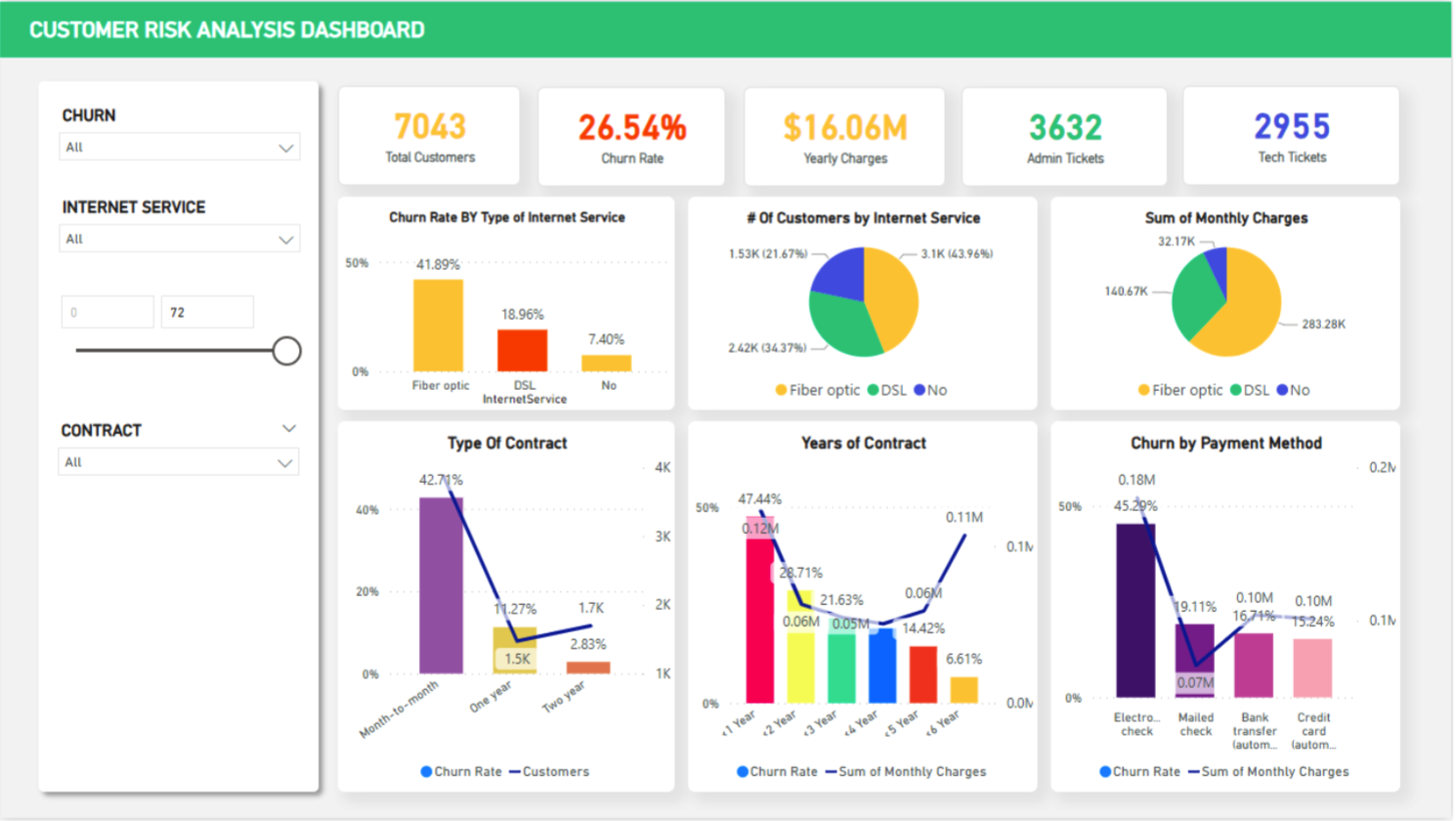Click the maximum value field showing 72
The image size is (1456, 821).
(x=207, y=313)
